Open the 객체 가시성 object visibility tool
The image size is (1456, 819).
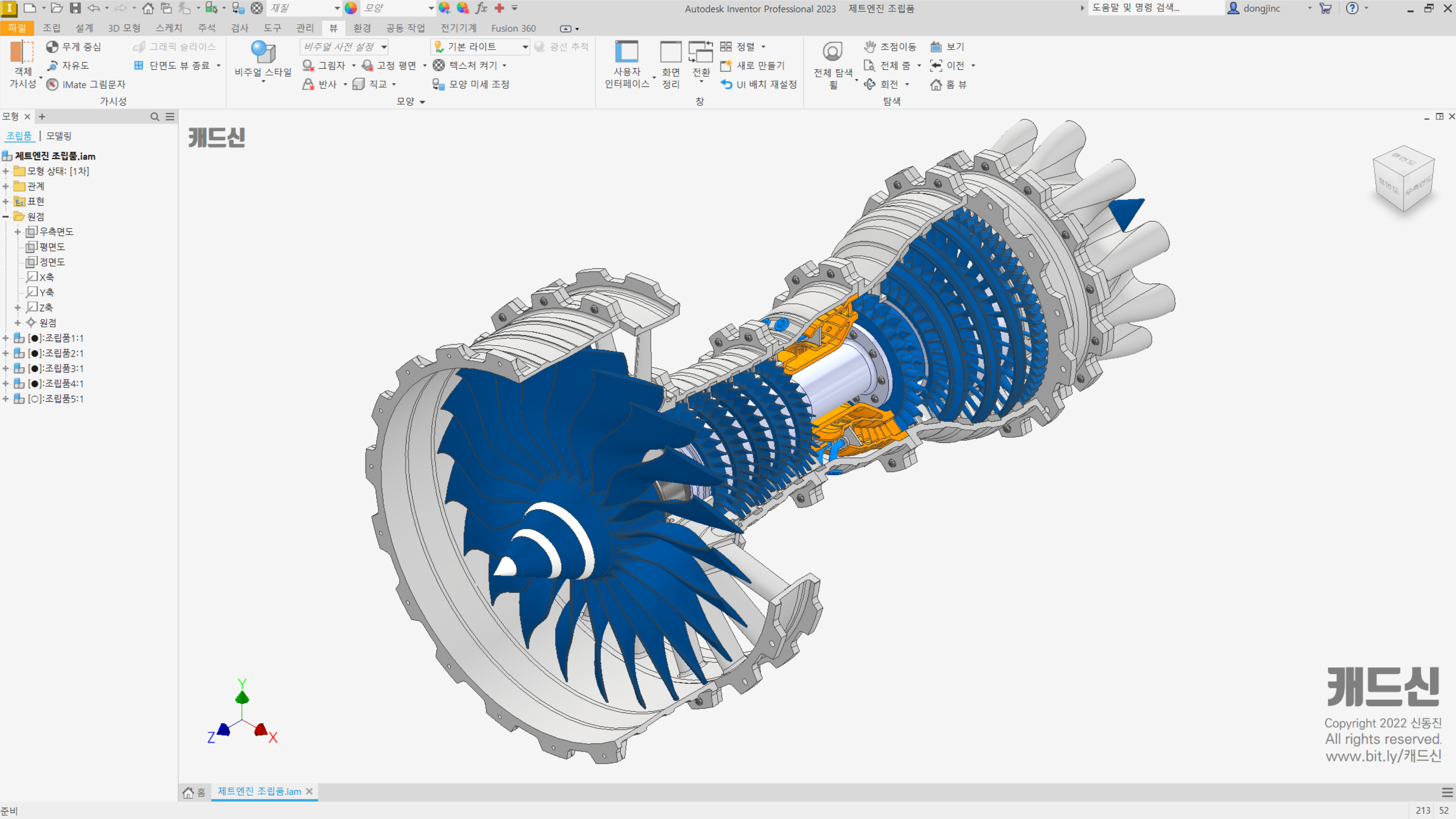pos(23,64)
